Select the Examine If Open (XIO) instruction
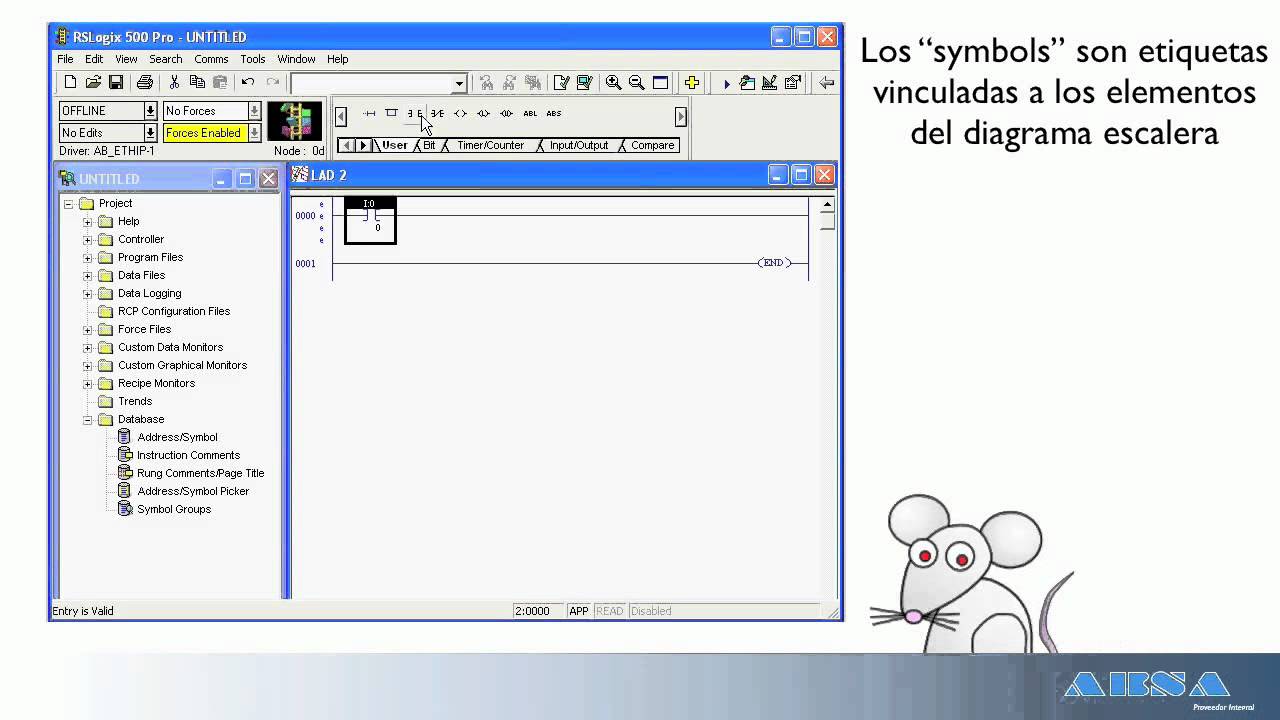This screenshot has height=720, width=1280. click(x=437, y=114)
